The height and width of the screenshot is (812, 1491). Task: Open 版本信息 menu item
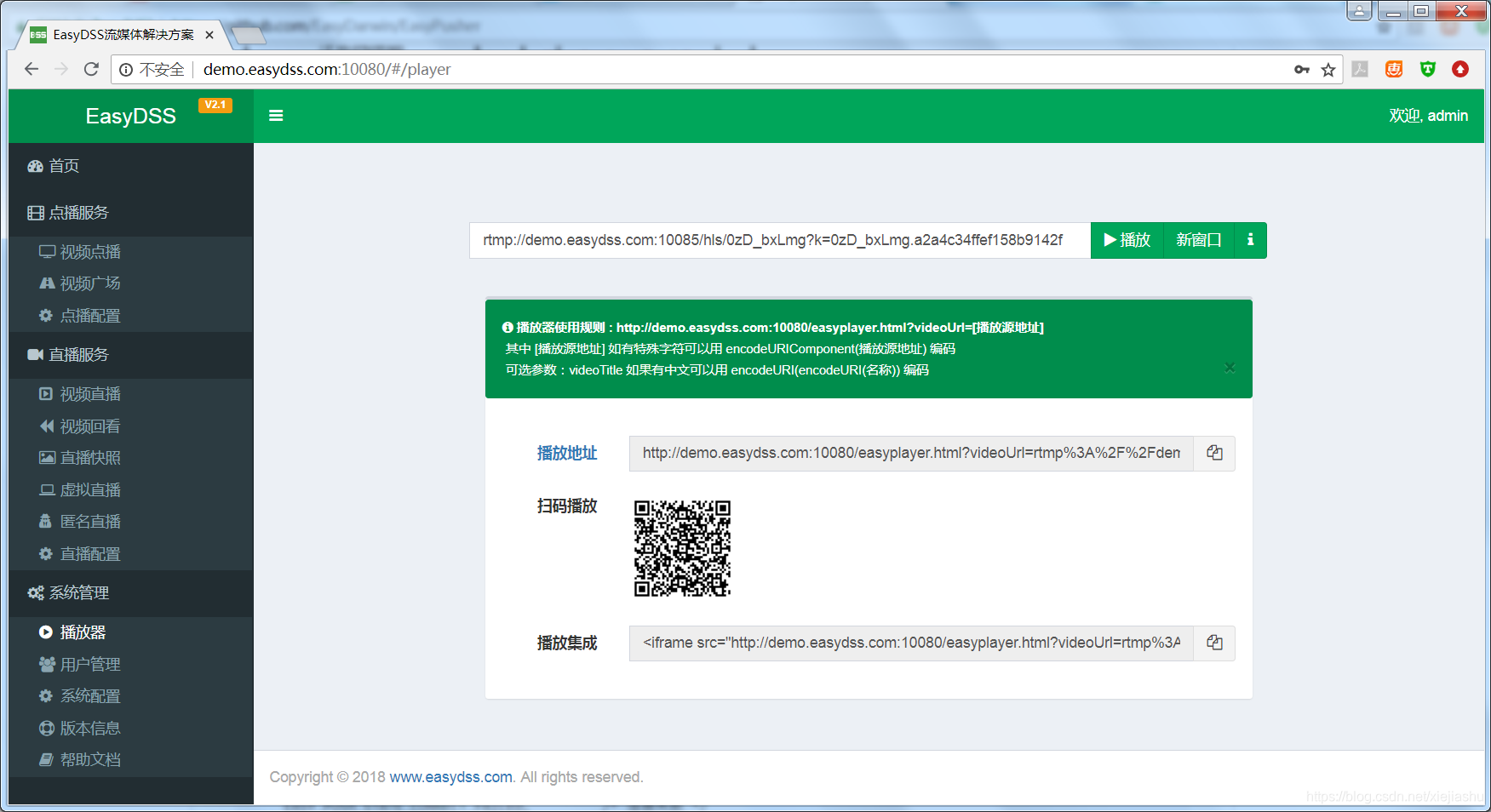coord(131,729)
